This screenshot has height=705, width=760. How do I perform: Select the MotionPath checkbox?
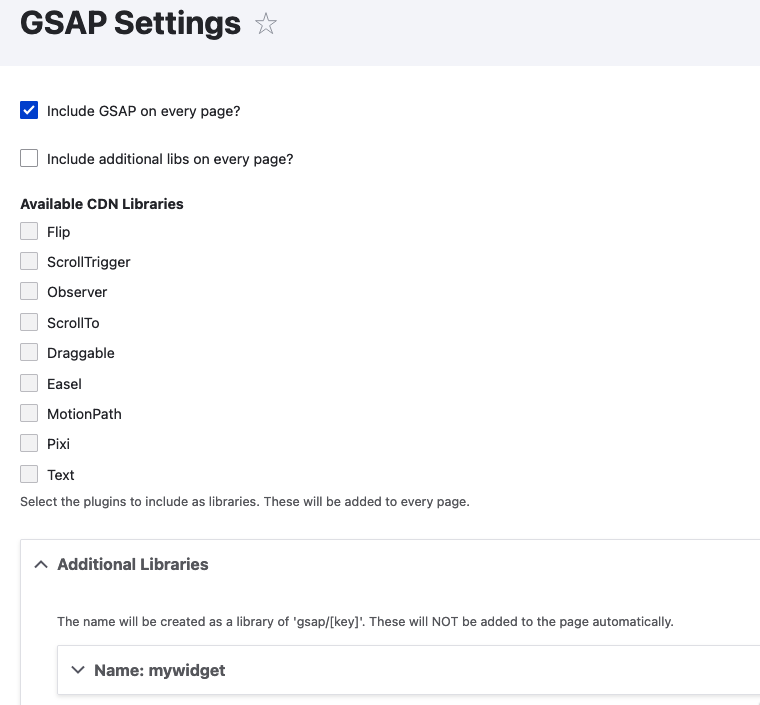click(29, 413)
